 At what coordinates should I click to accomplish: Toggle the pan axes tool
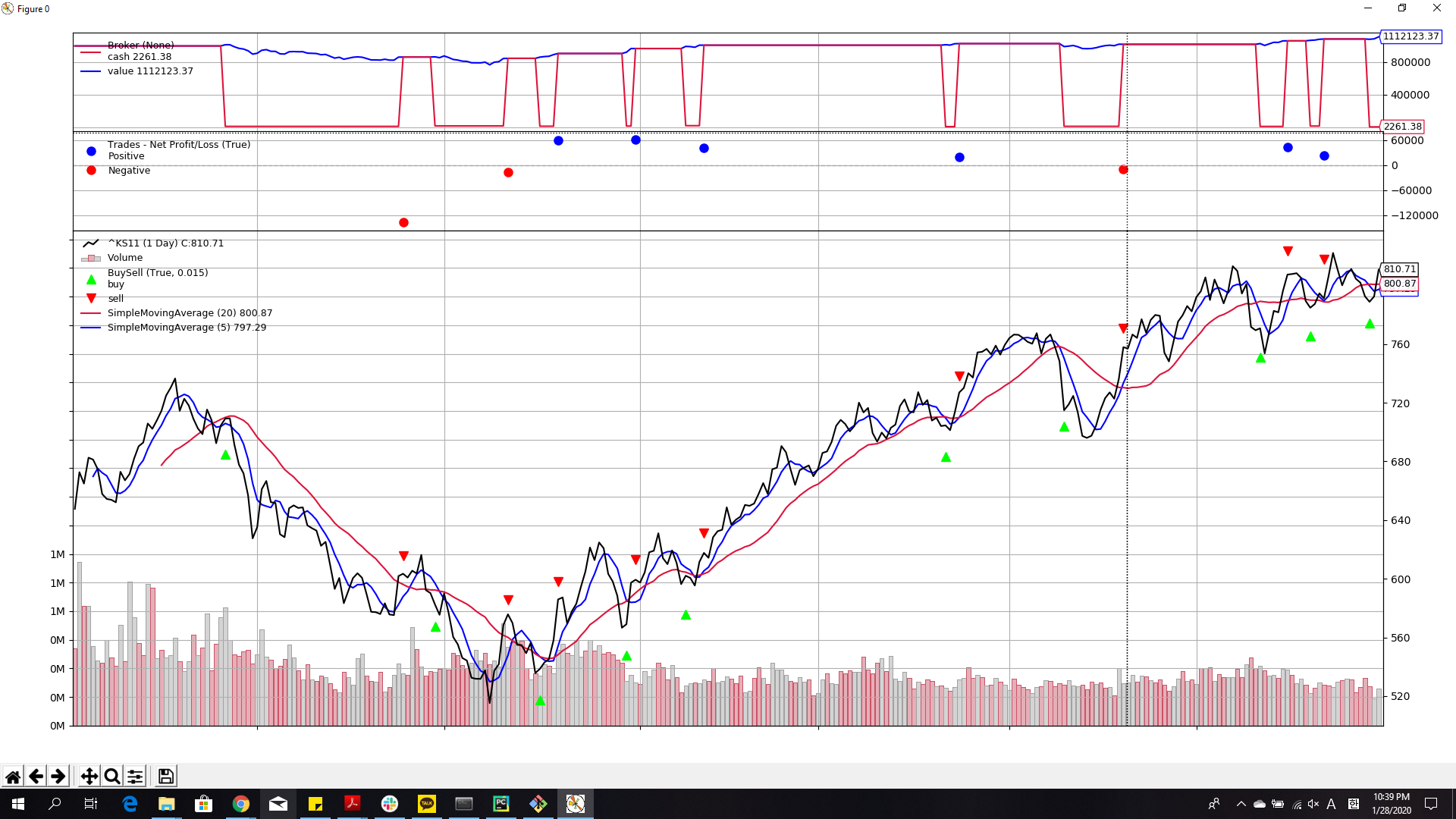89,776
